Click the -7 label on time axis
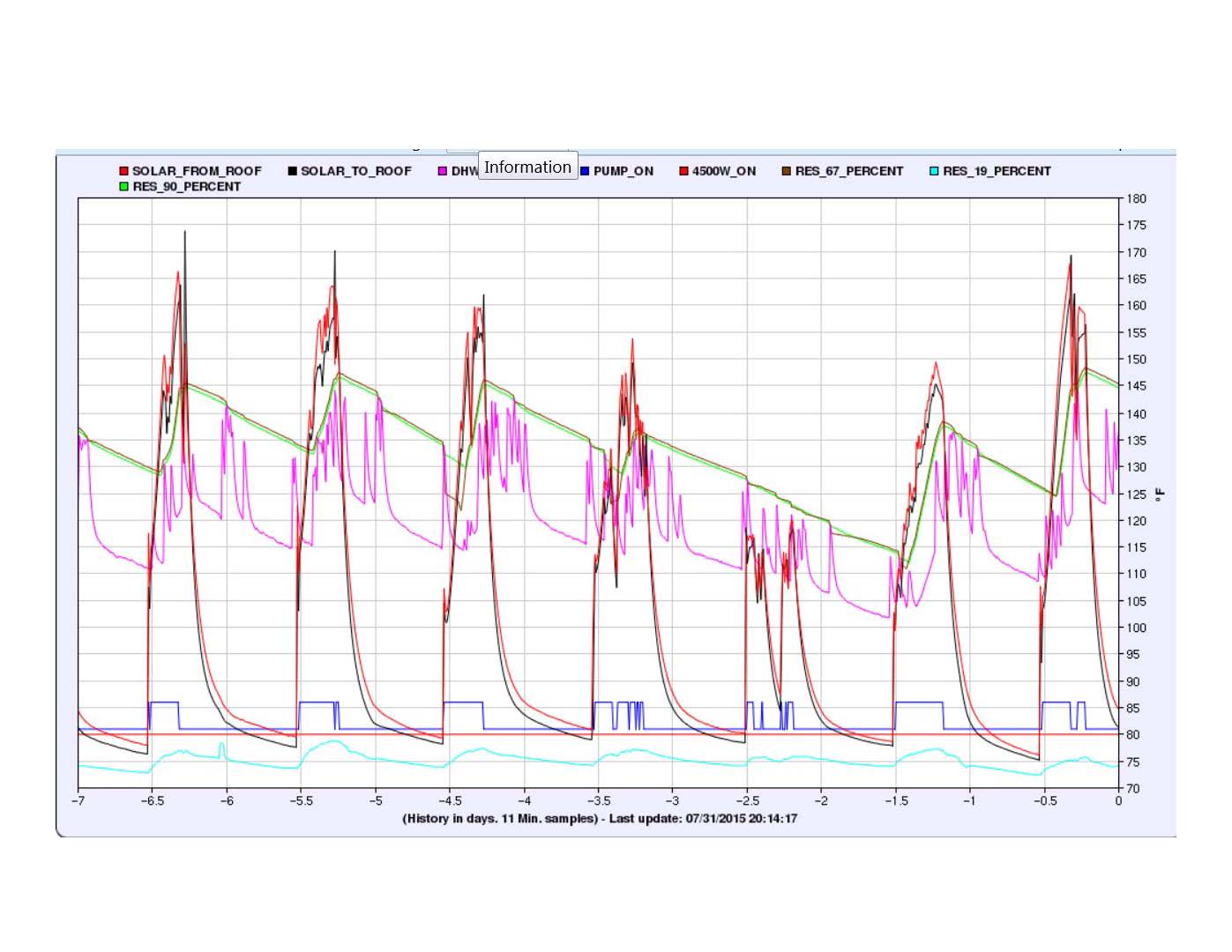 tap(78, 800)
